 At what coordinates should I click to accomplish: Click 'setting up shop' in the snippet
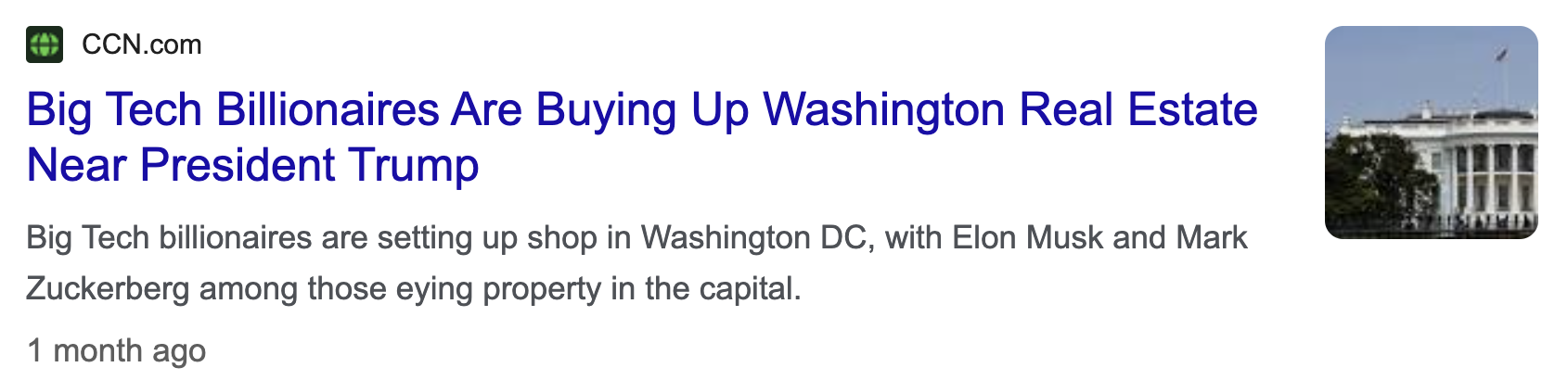point(485,238)
